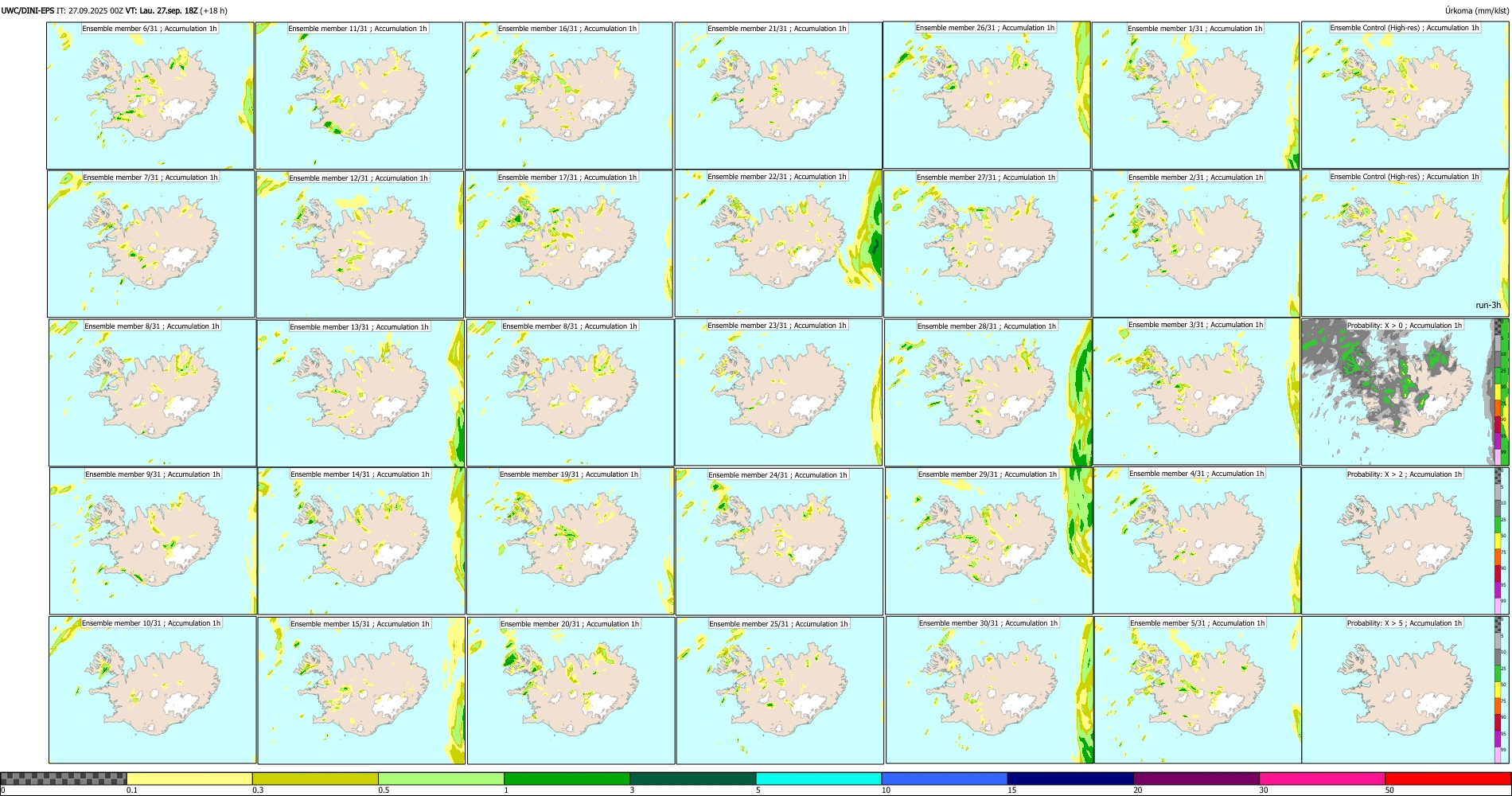Open the Ensemble member 17/31 precipitation map

[569, 244]
